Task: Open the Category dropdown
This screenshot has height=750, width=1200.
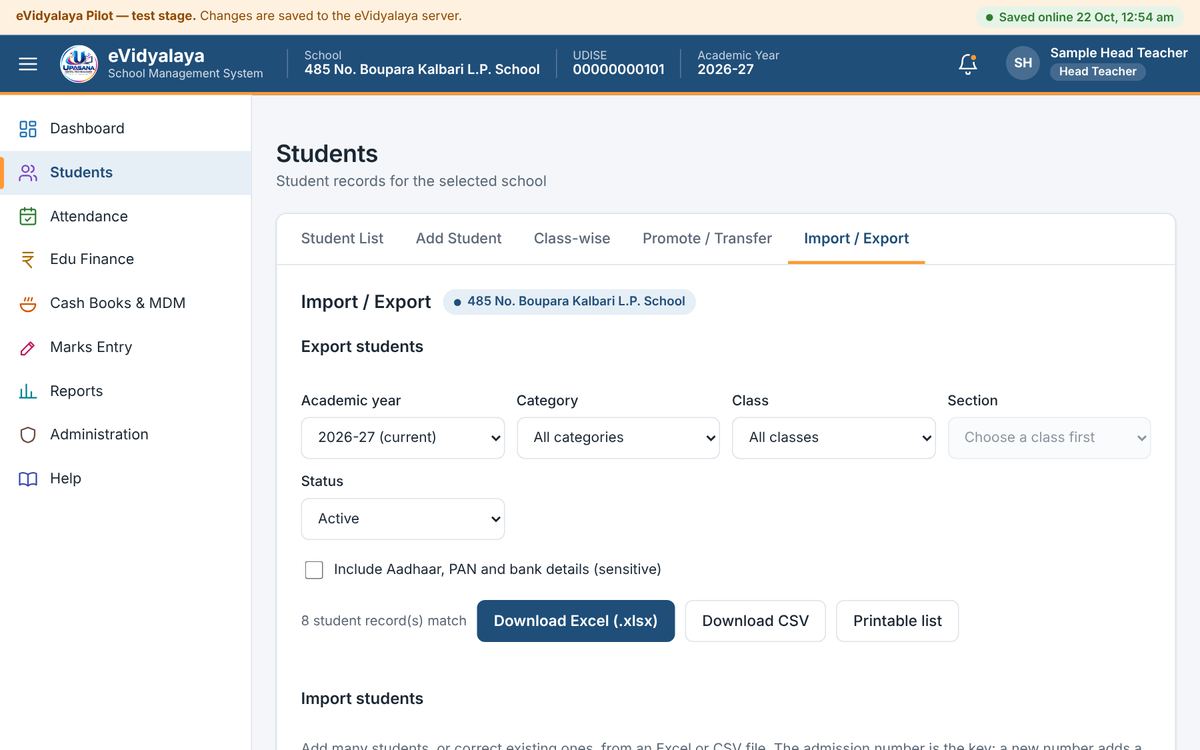Action: coord(618,438)
